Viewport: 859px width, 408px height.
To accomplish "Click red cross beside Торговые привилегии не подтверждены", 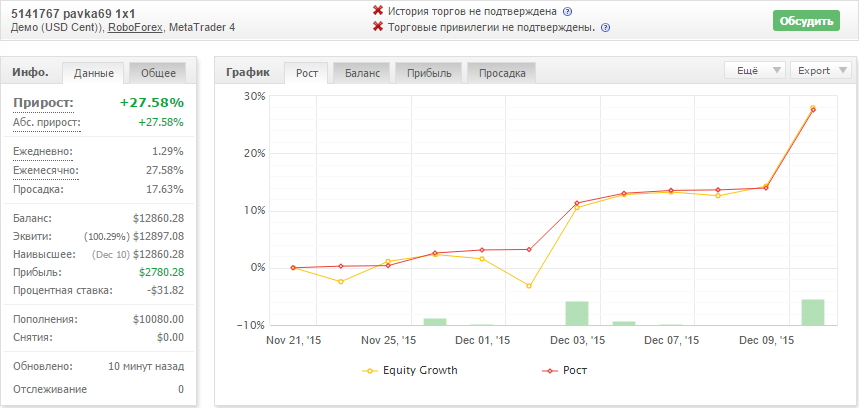I will pyautogui.click(x=377, y=27).
